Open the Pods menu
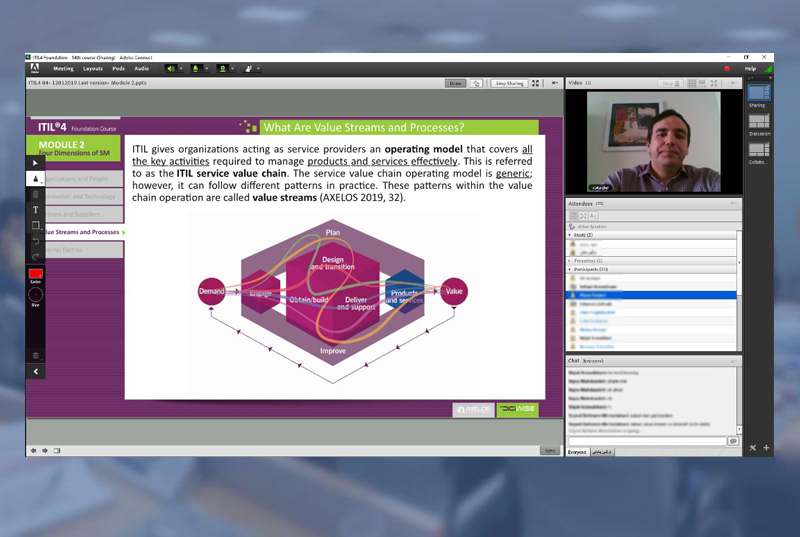The image size is (800, 537). [x=118, y=68]
